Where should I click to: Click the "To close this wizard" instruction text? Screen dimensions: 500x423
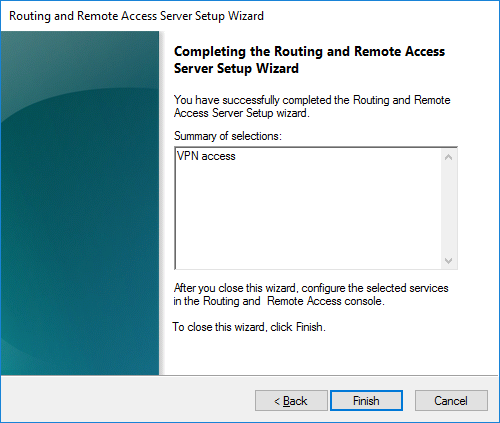(249, 327)
